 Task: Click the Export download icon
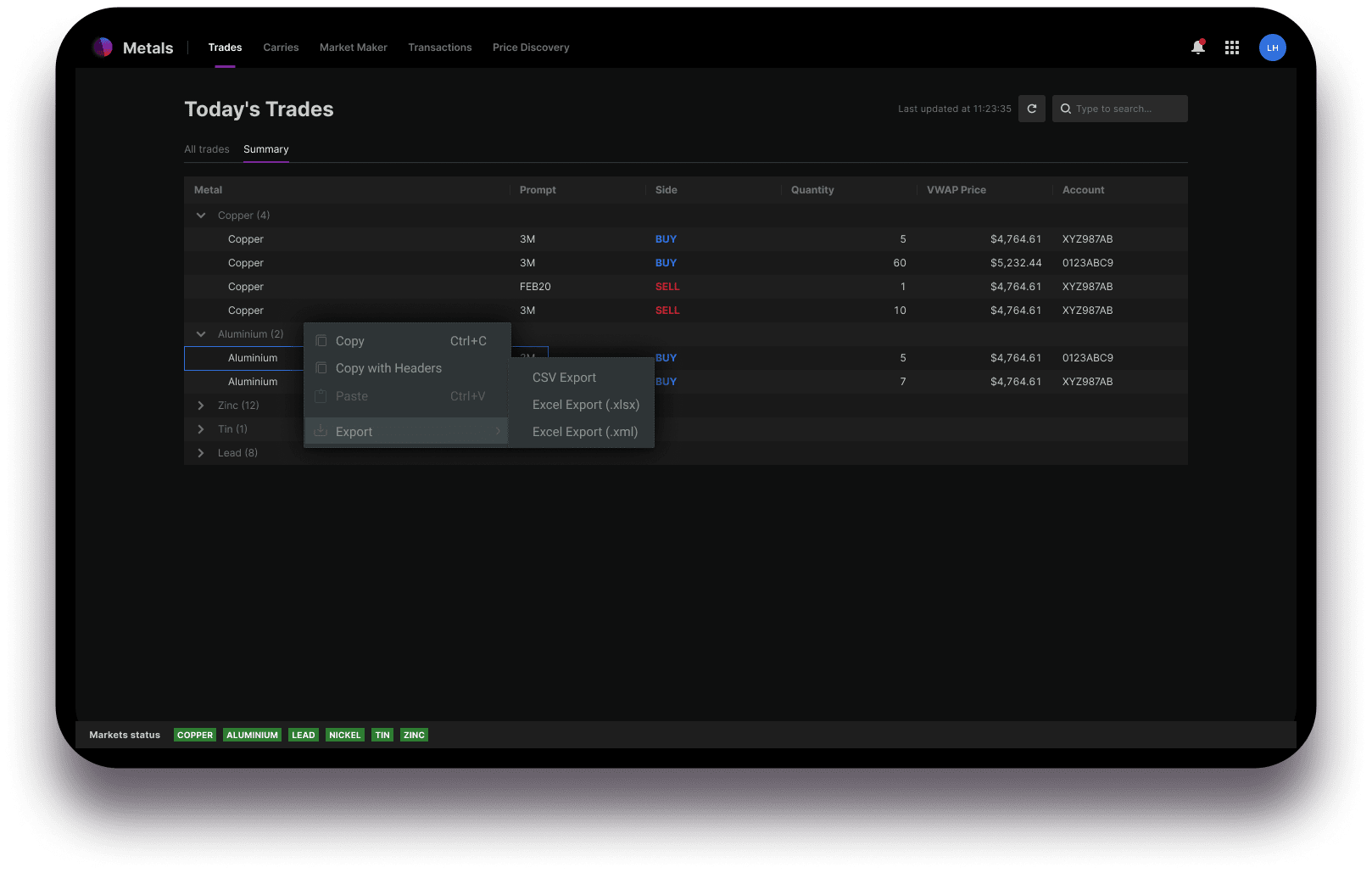click(321, 431)
